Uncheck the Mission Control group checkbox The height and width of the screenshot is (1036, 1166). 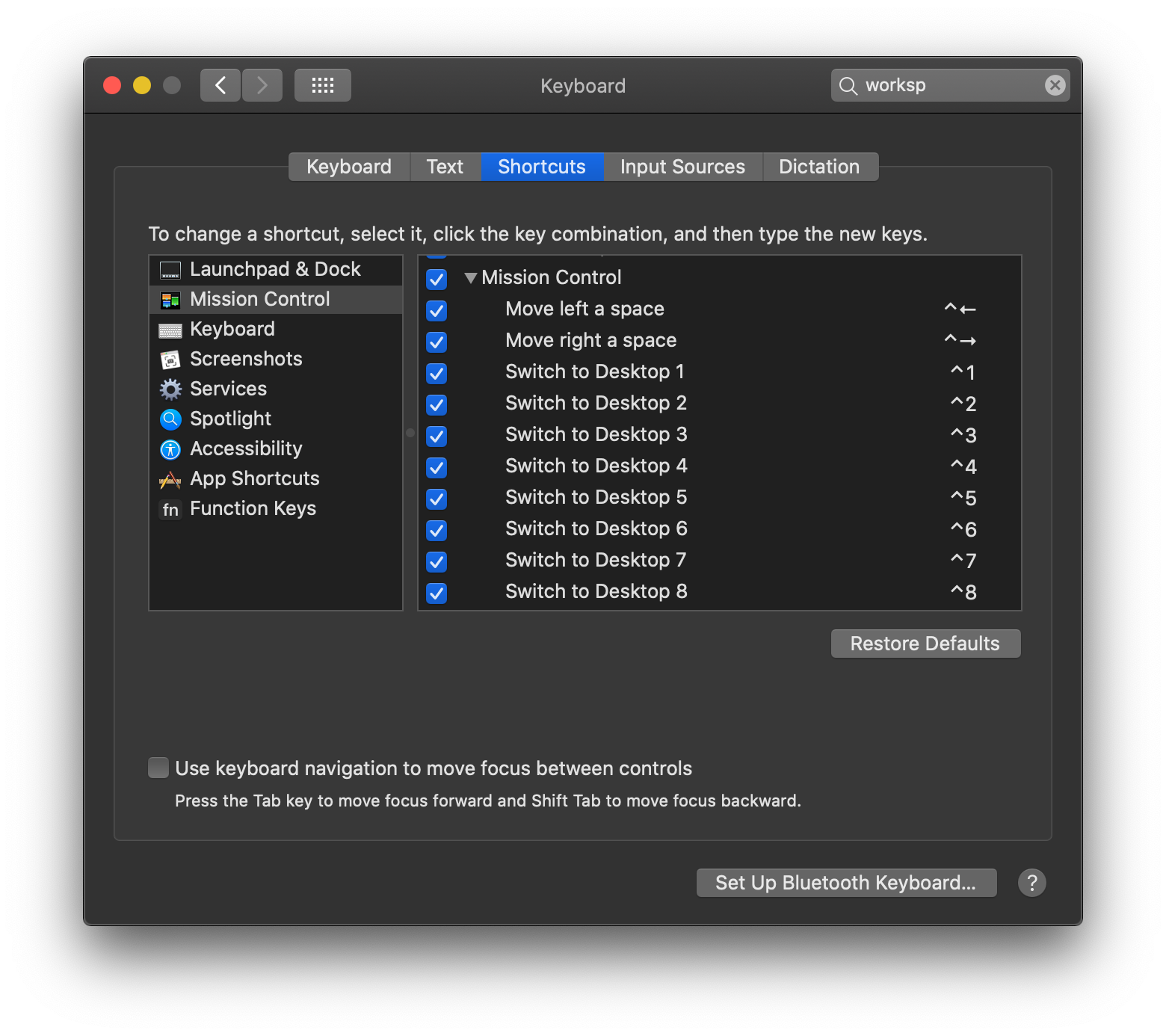click(437, 279)
